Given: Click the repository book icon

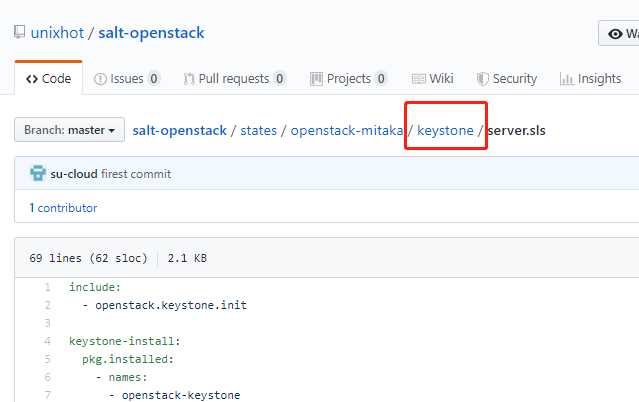Looking at the screenshot, I should coord(19,32).
